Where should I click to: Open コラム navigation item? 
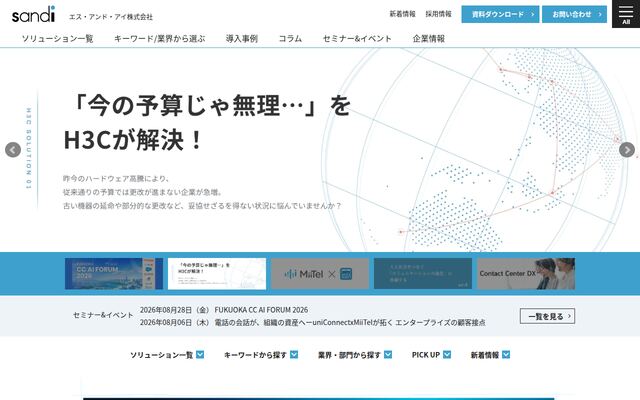coord(290,39)
